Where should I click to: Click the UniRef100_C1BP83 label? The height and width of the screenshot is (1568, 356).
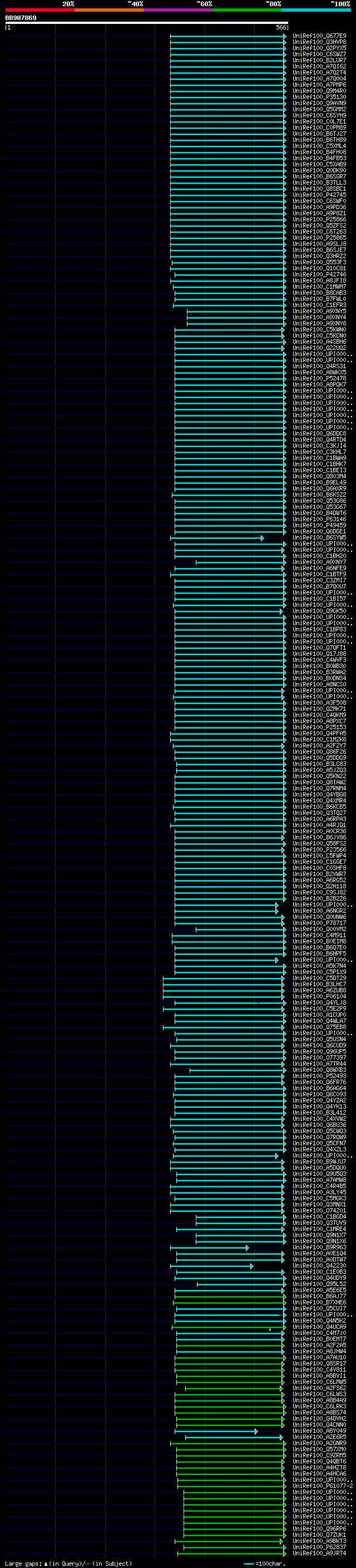pos(319,630)
